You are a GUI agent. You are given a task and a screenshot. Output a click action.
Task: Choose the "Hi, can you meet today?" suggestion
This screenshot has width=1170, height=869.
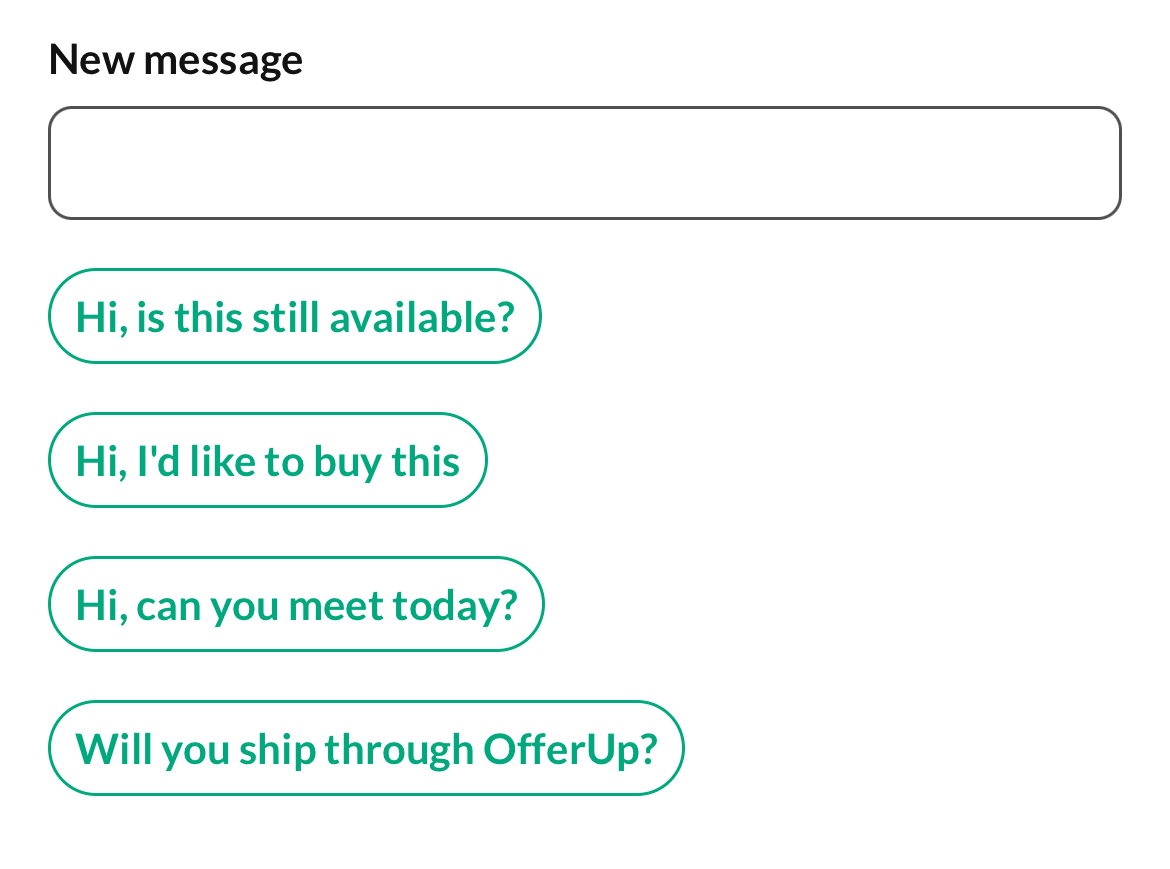(296, 604)
